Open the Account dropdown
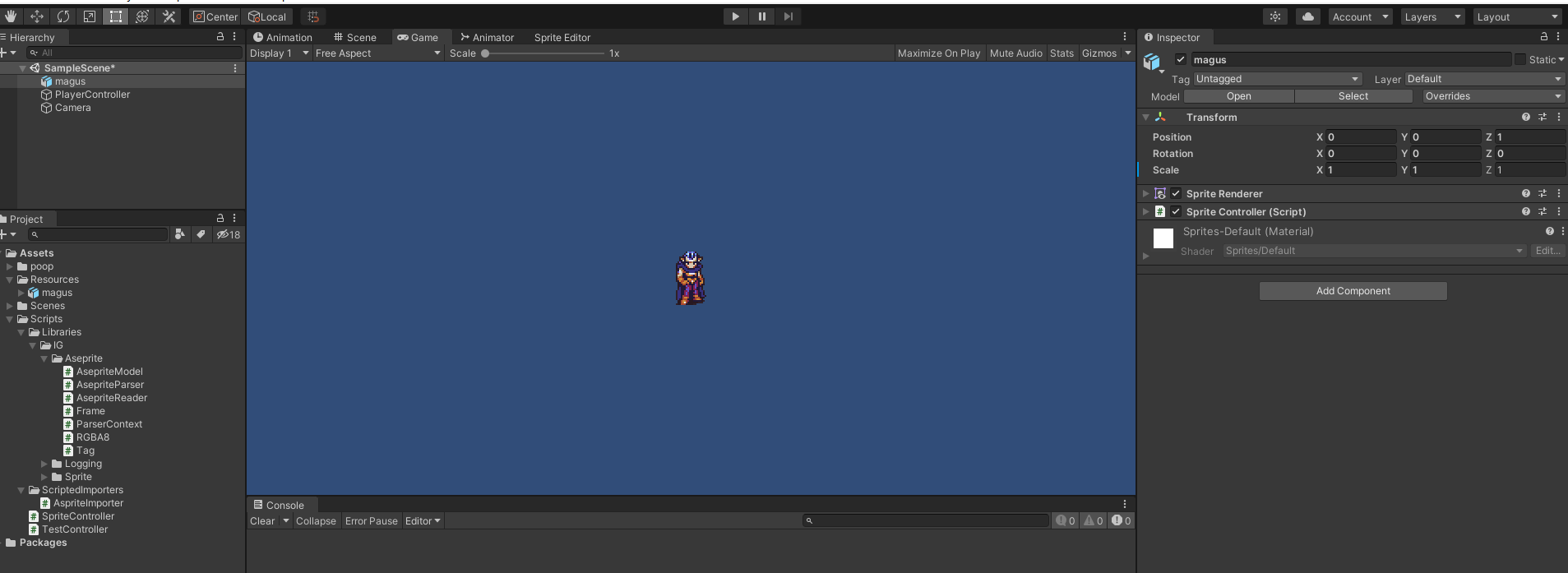This screenshot has height=573, width=1568. coord(1360,16)
